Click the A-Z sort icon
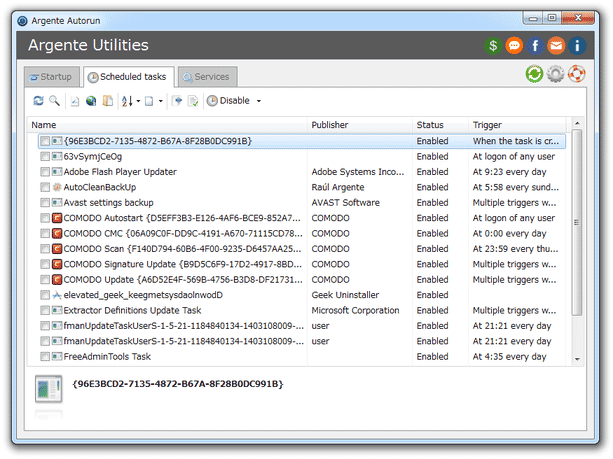The image size is (613, 459). (x=127, y=101)
